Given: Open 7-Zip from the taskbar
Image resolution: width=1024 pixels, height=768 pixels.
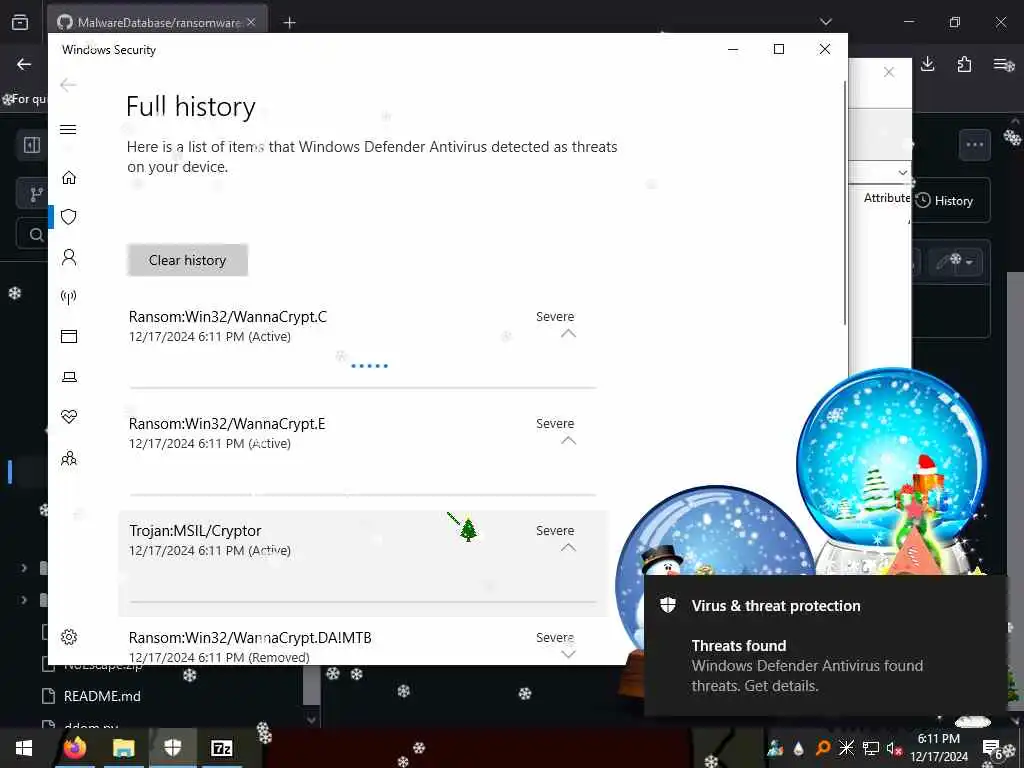Looking at the screenshot, I should click(221, 748).
